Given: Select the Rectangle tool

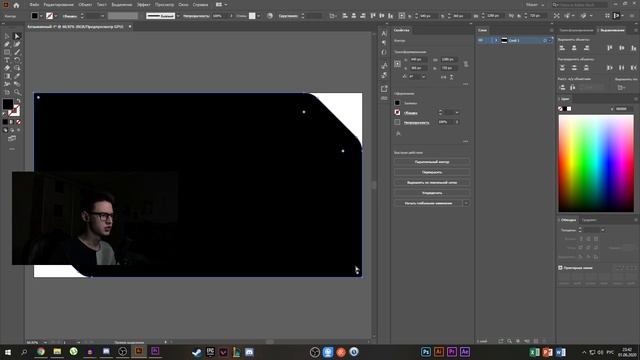Looking at the screenshot, I should click(x=7, y=52).
